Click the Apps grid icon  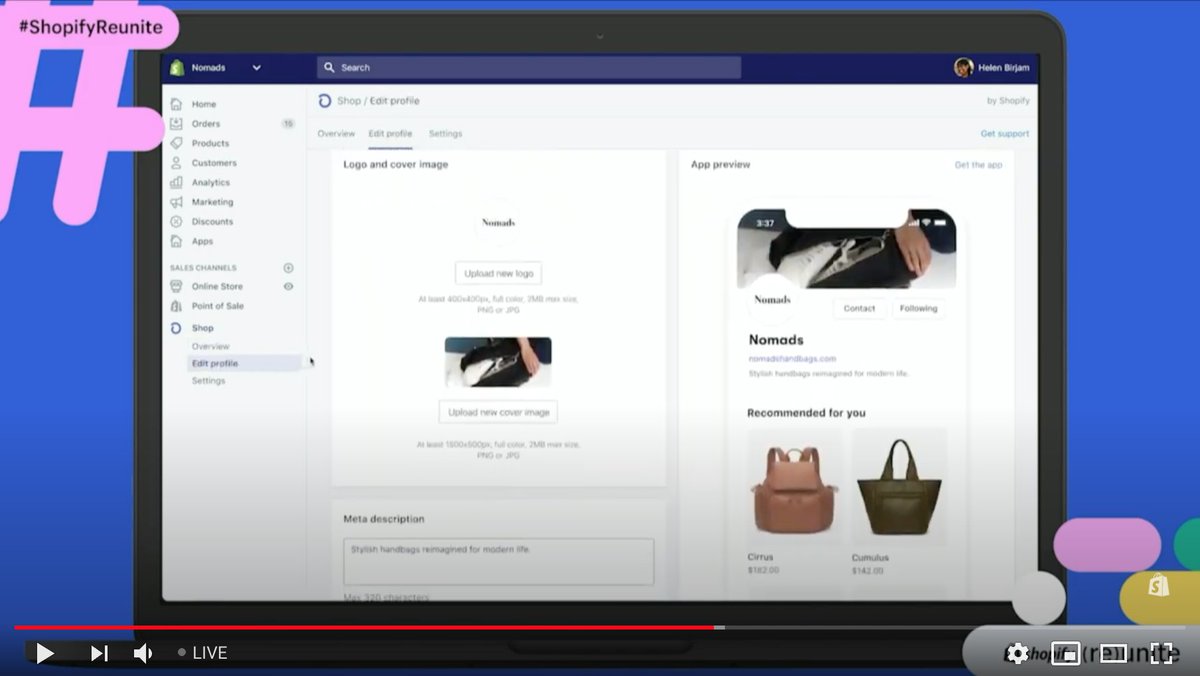pos(176,241)
